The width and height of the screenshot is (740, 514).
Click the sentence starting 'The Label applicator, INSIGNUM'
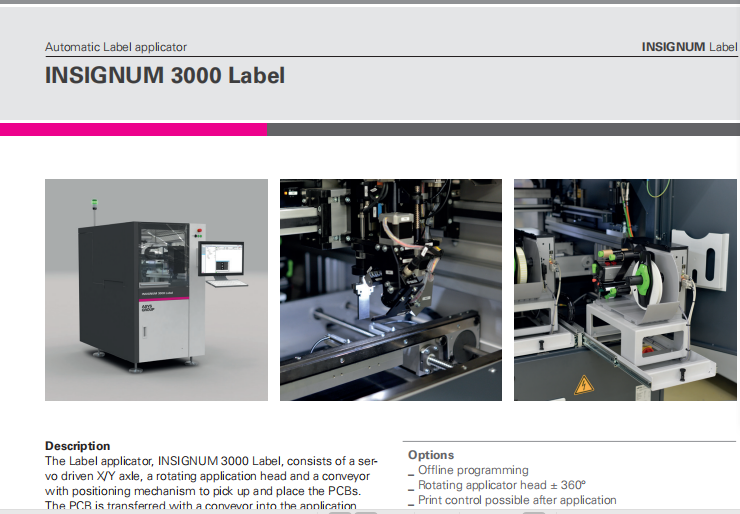coord(211,461)
